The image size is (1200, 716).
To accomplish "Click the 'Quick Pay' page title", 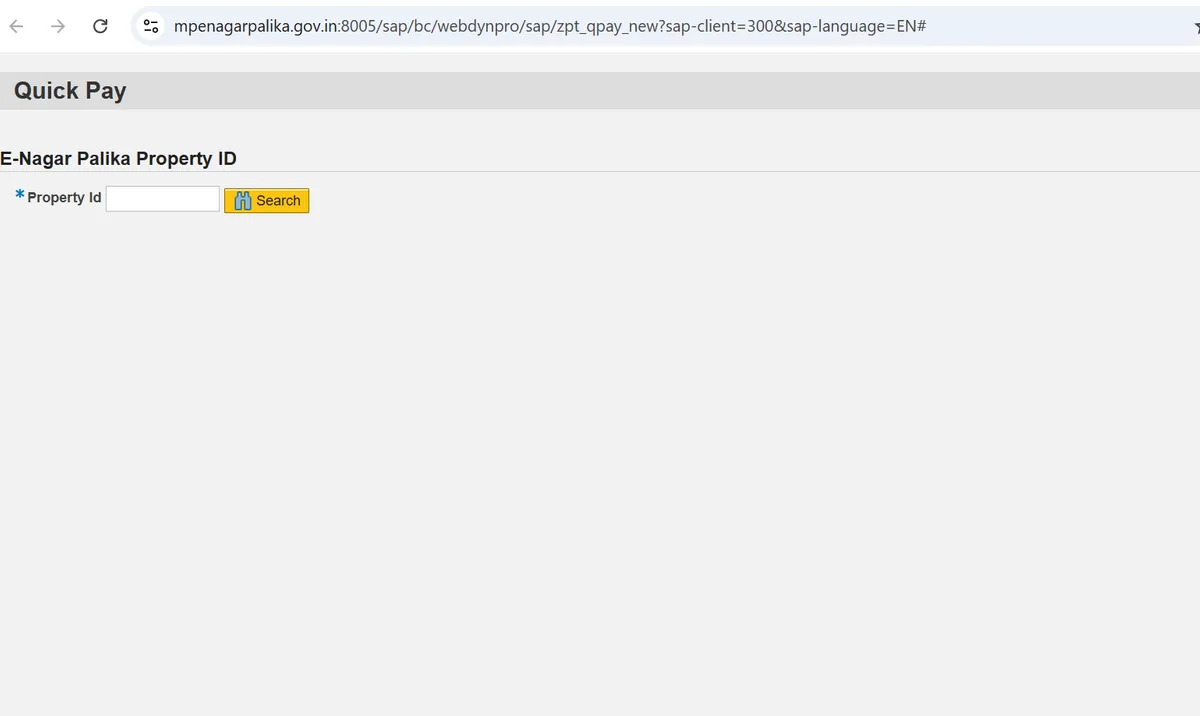I will (70, 91).
